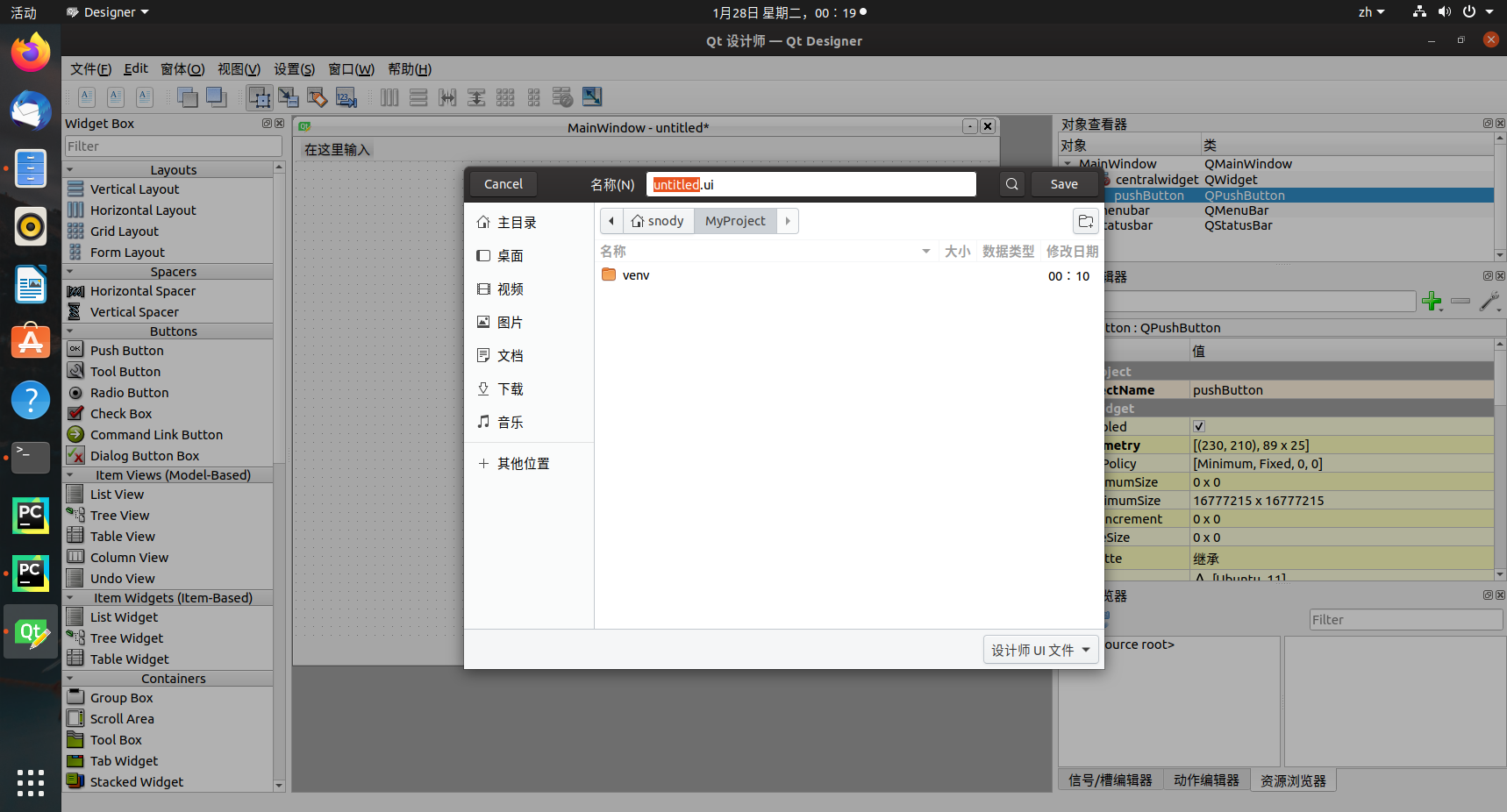Click Lay Out Vertically in Splitter icon
The height and width of the screenshot is (812, 1507).
coord(476,97)
